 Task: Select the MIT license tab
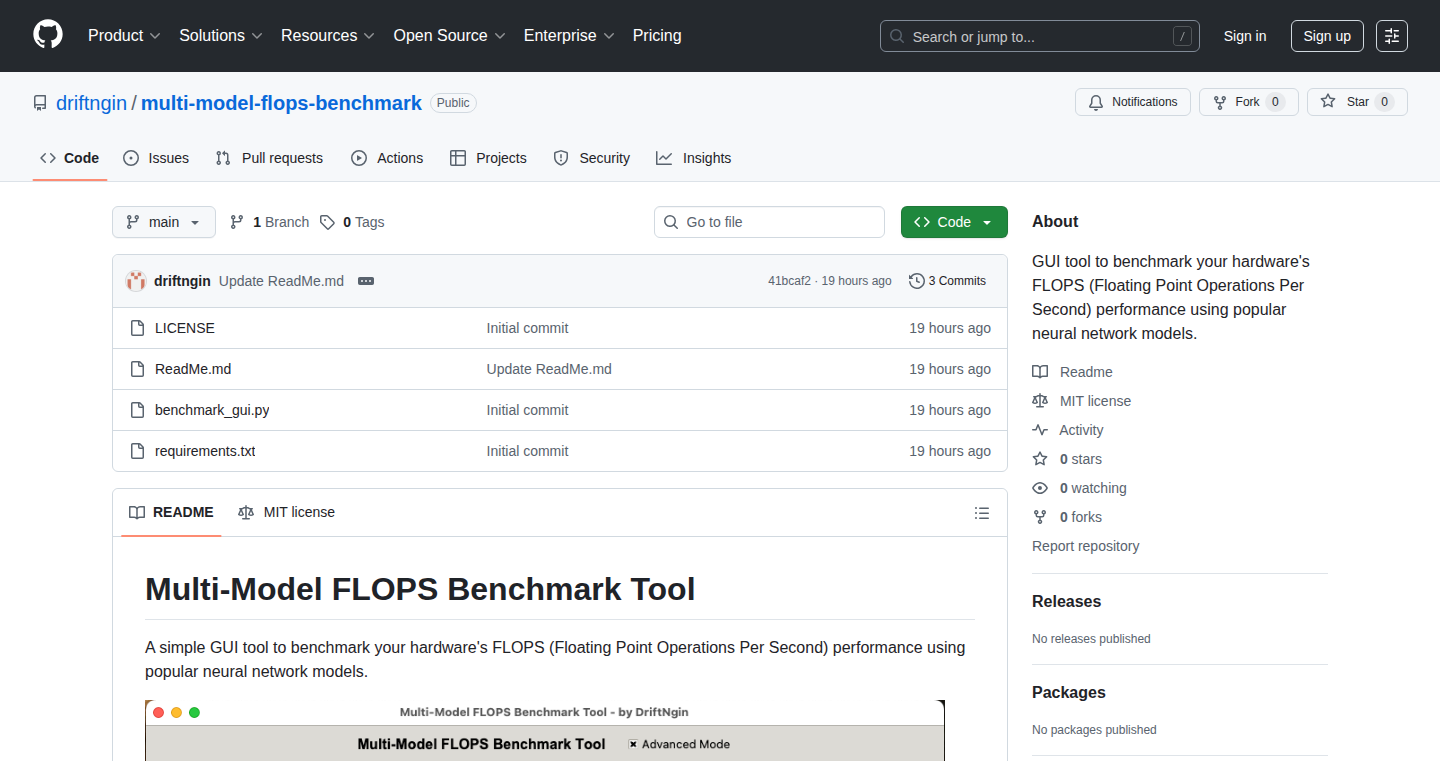[286, 512]
